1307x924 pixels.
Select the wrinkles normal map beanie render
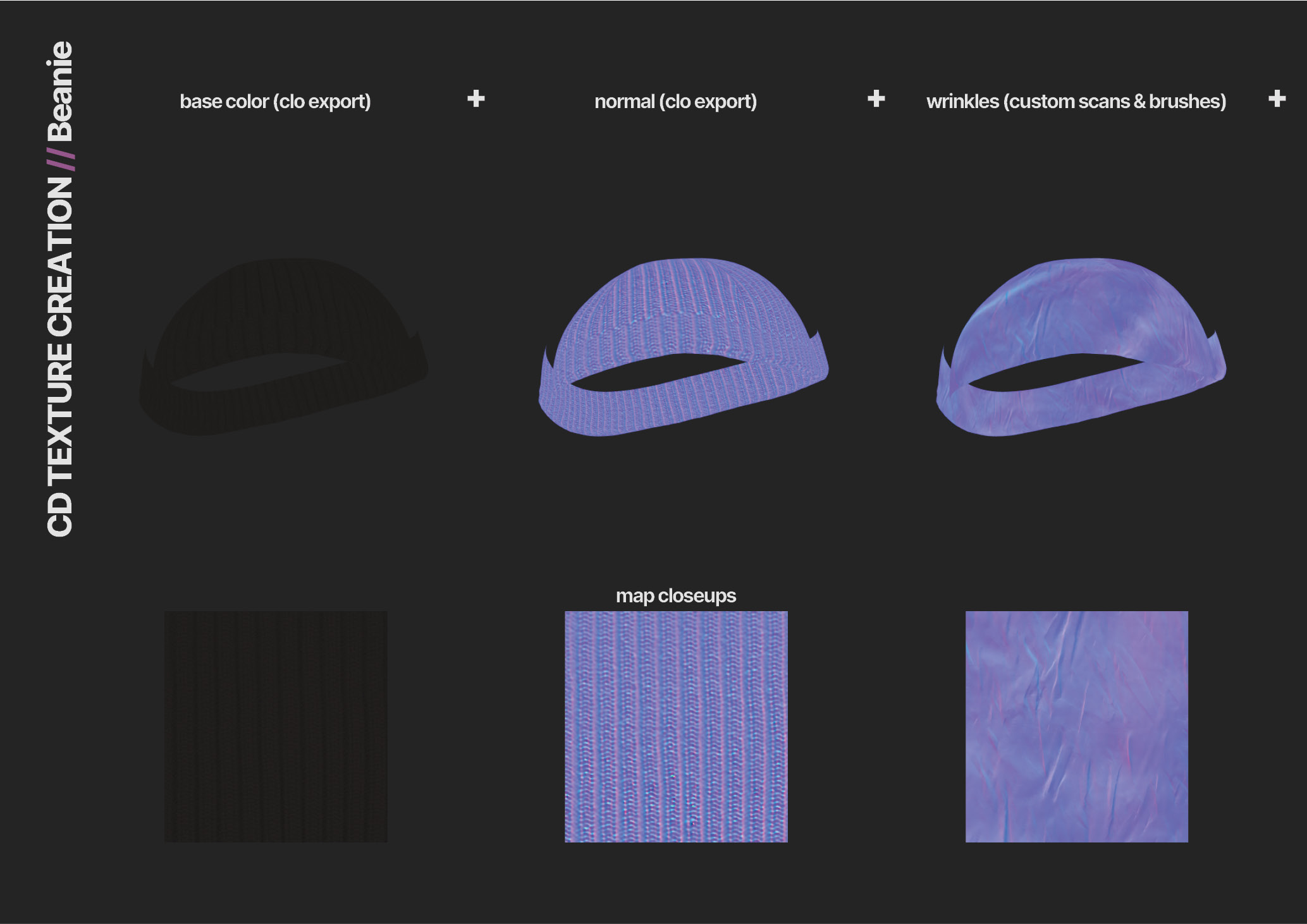(1081, 347)
